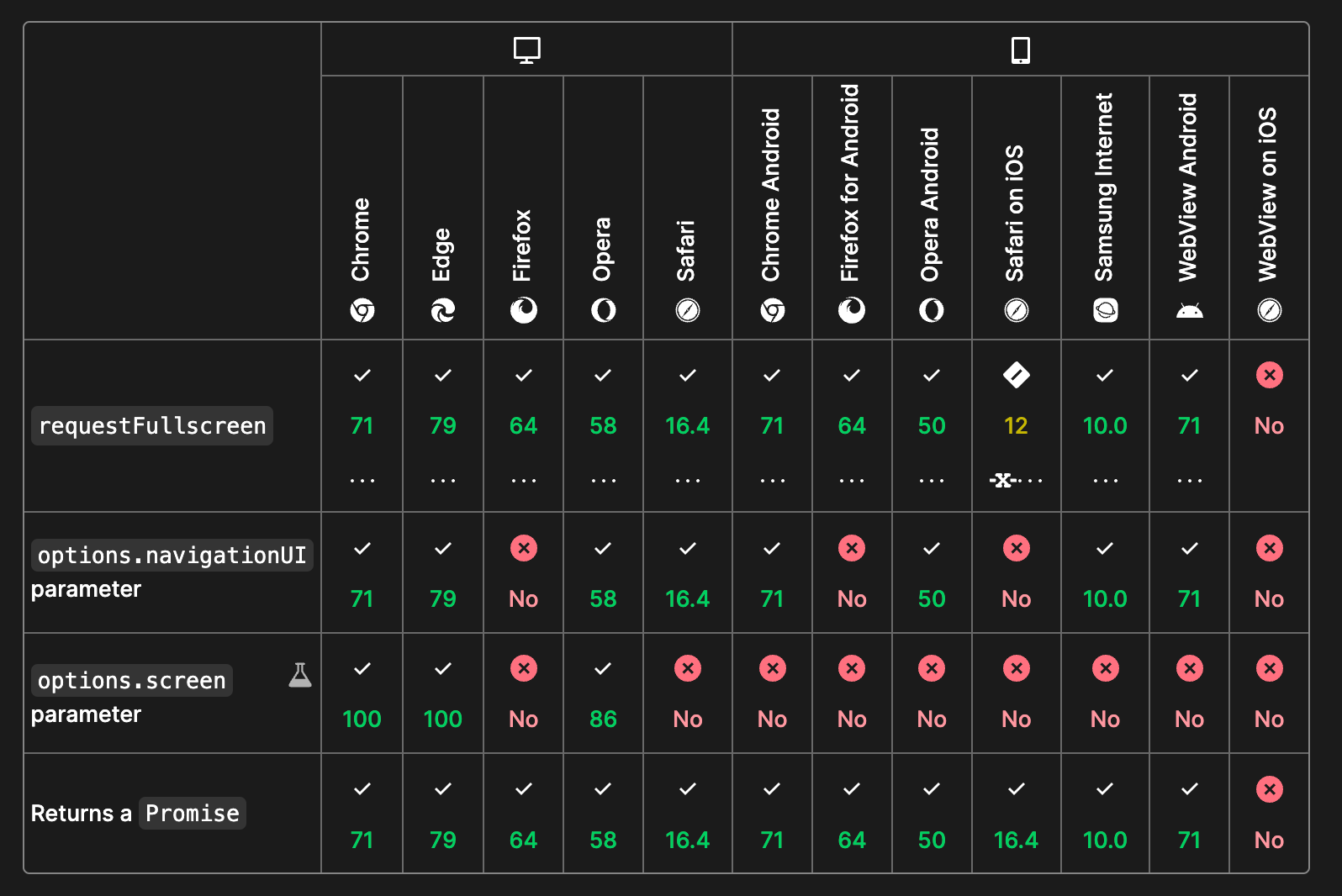Click the Edge browser logo icon

coord(443,311)
